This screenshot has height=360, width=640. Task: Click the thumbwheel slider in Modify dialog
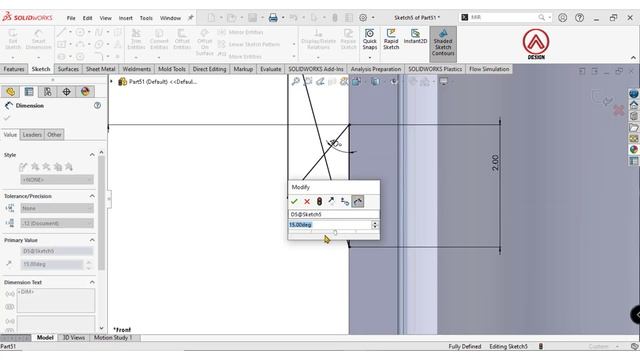(334, 233)
